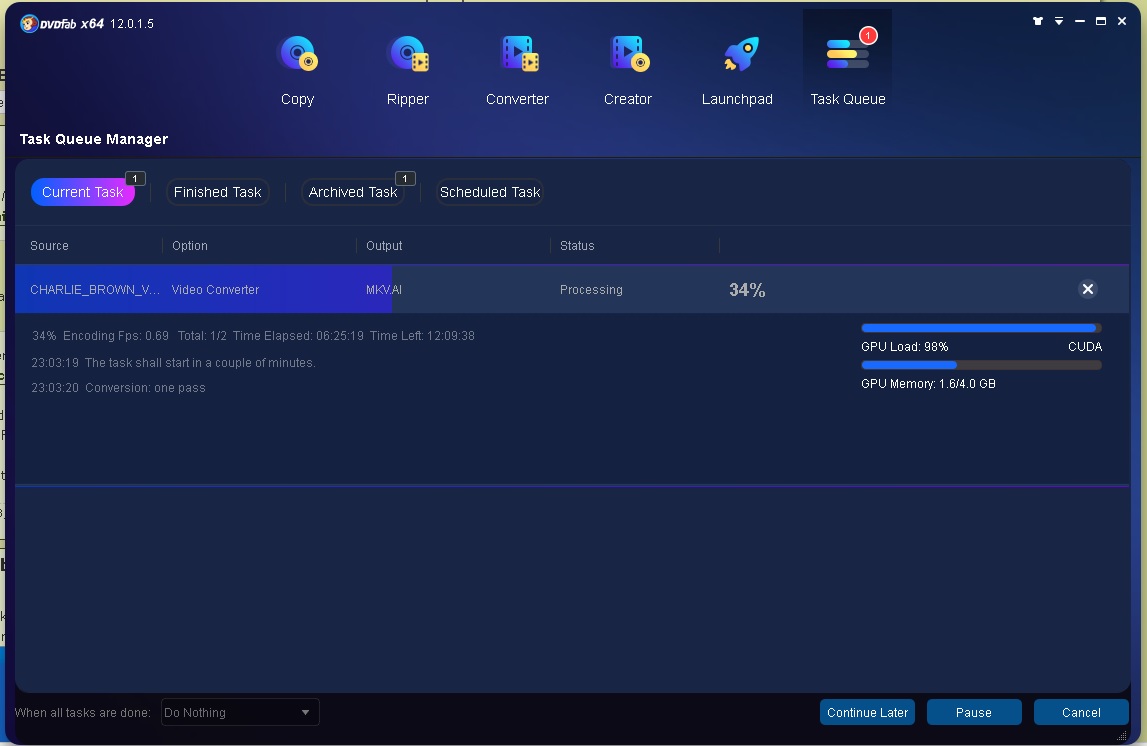The height and width of the screenshot is (746, 1147).
Task: Remove the CHARLIE_BROWN task with X
Action: pyautogui.click(x=1087, y=289)
